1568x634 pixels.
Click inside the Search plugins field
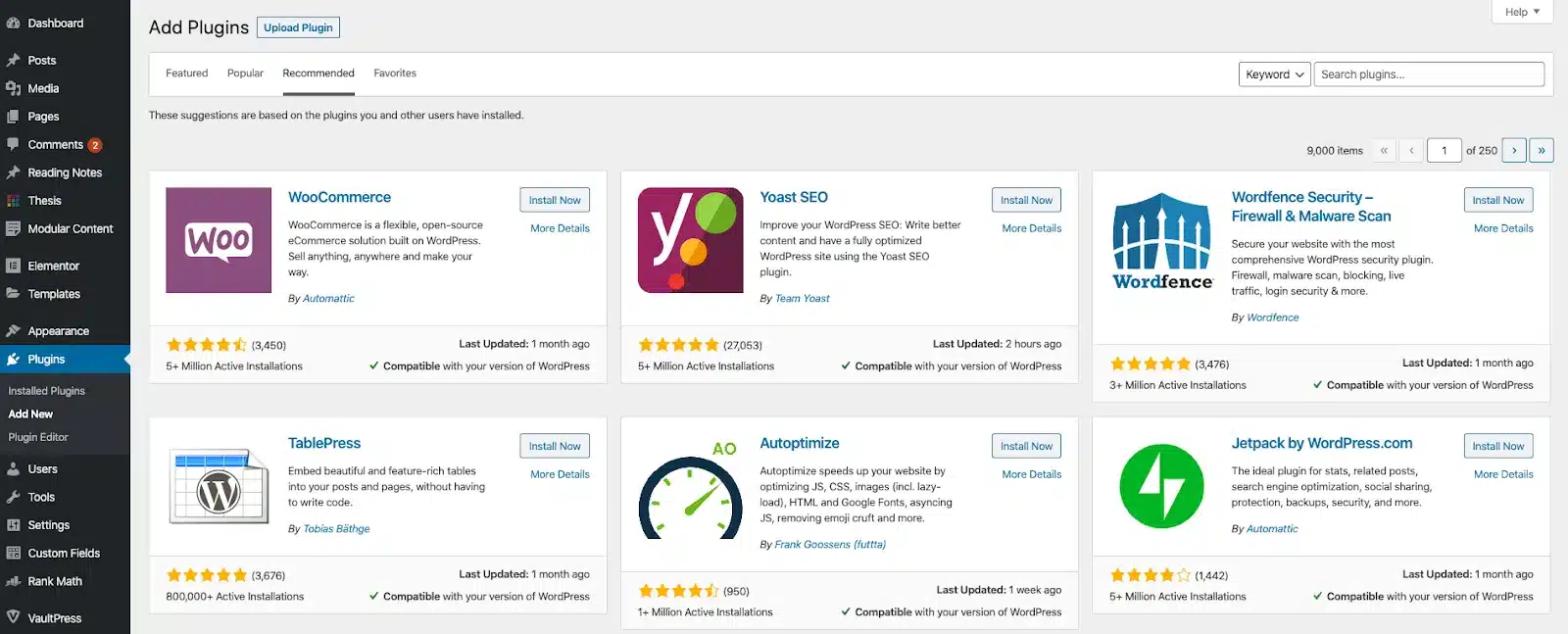(1428, 73)
